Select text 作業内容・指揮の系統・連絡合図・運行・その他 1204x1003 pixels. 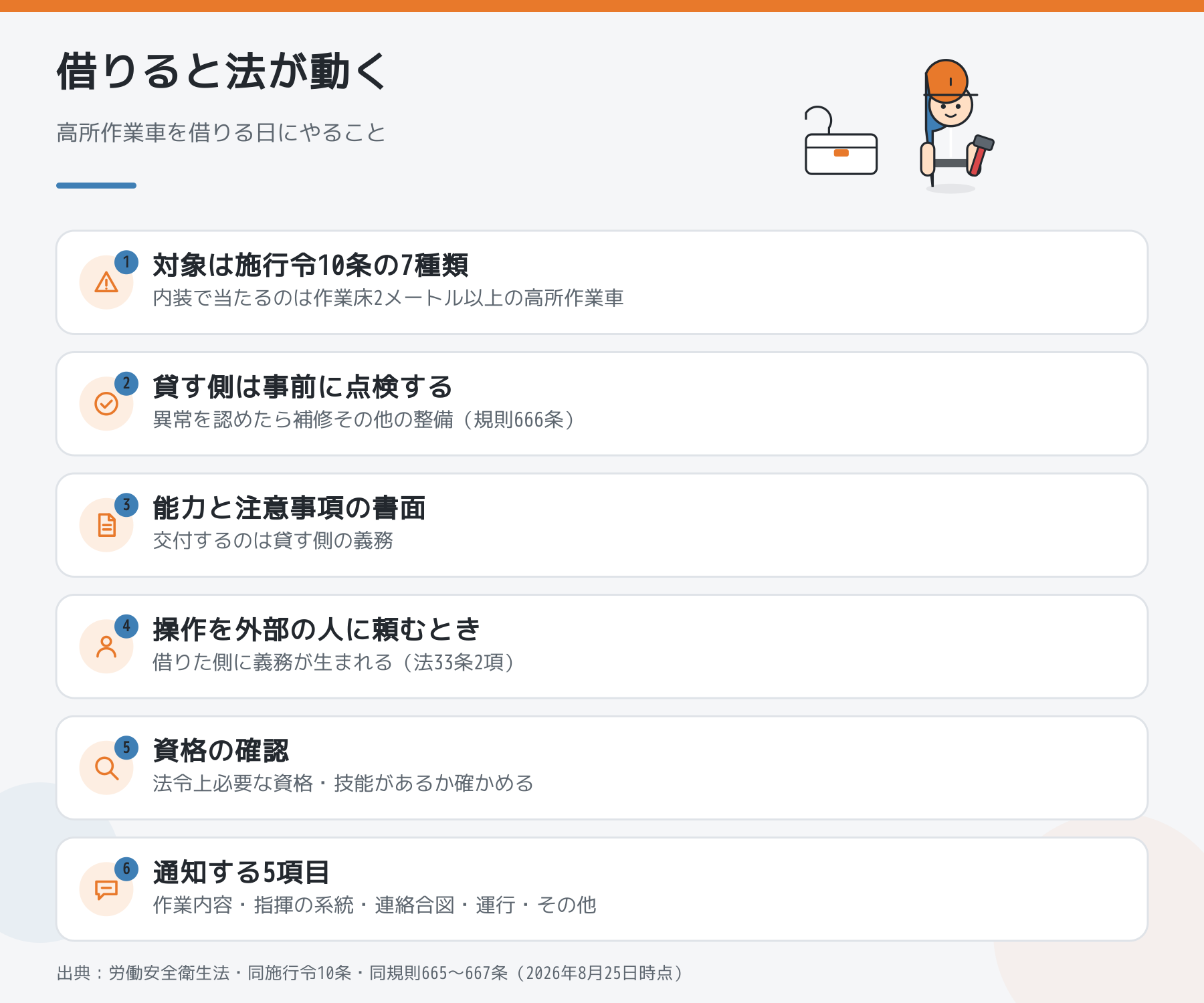(375, 905)
